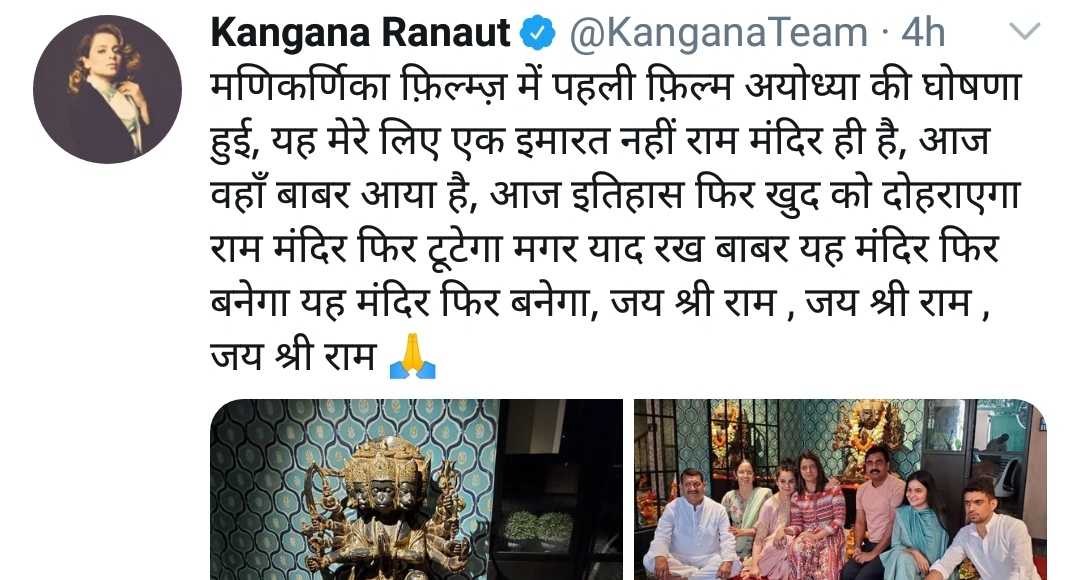Open the 4h timestamp link
Screen dimensions: 1066x580
point(923,33)
